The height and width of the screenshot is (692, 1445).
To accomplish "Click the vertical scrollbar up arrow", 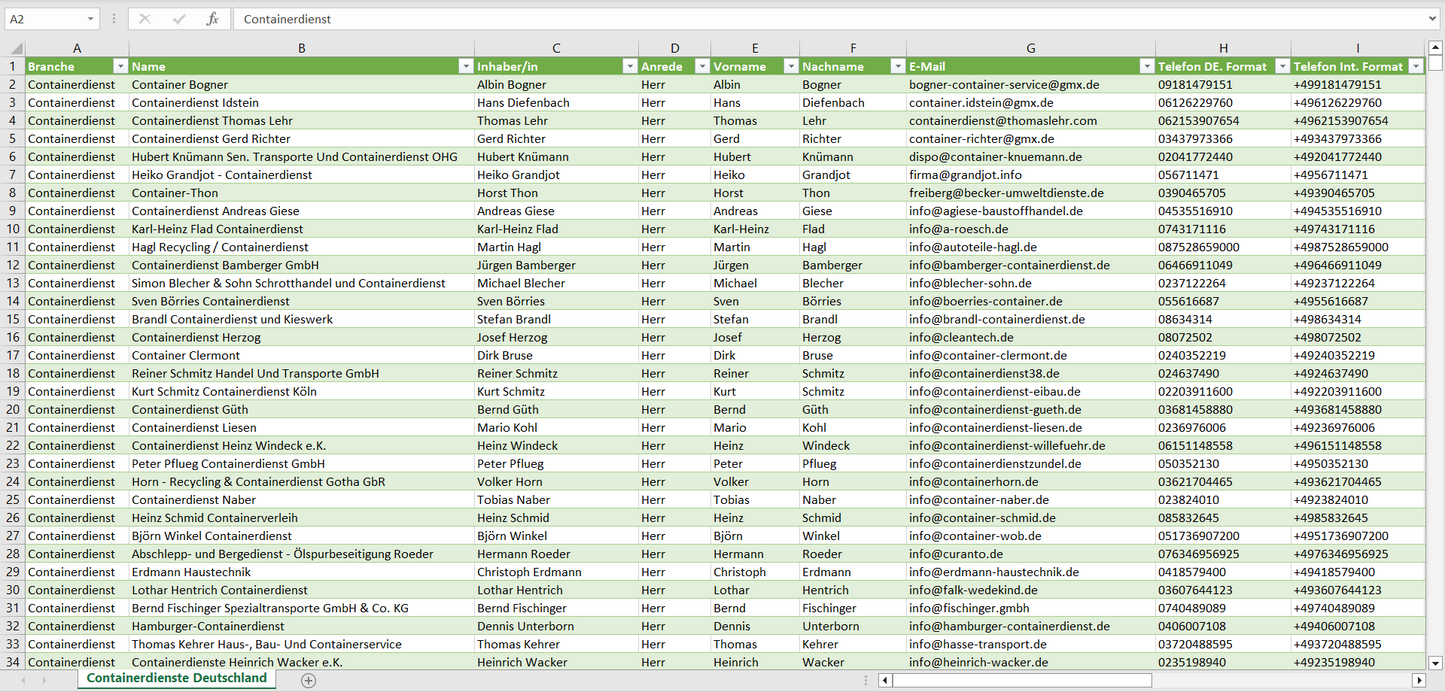I will 1436,48.
